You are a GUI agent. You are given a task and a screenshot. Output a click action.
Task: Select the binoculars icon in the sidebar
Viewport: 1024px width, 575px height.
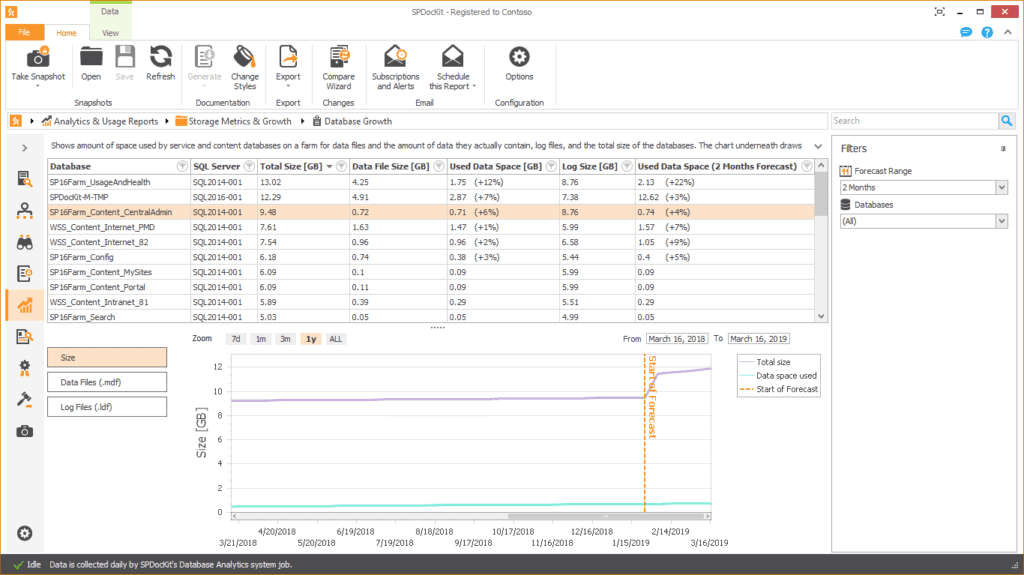(x=25, y=242)
